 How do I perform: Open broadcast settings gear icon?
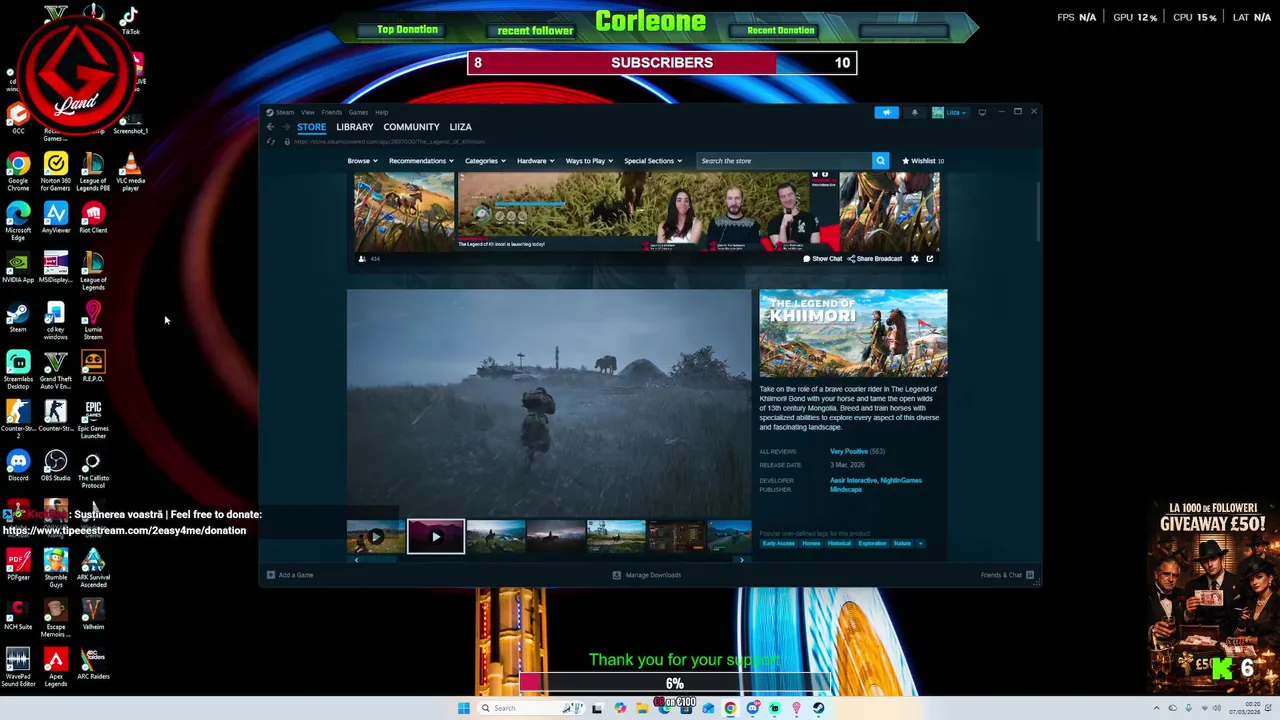(914, 259)
